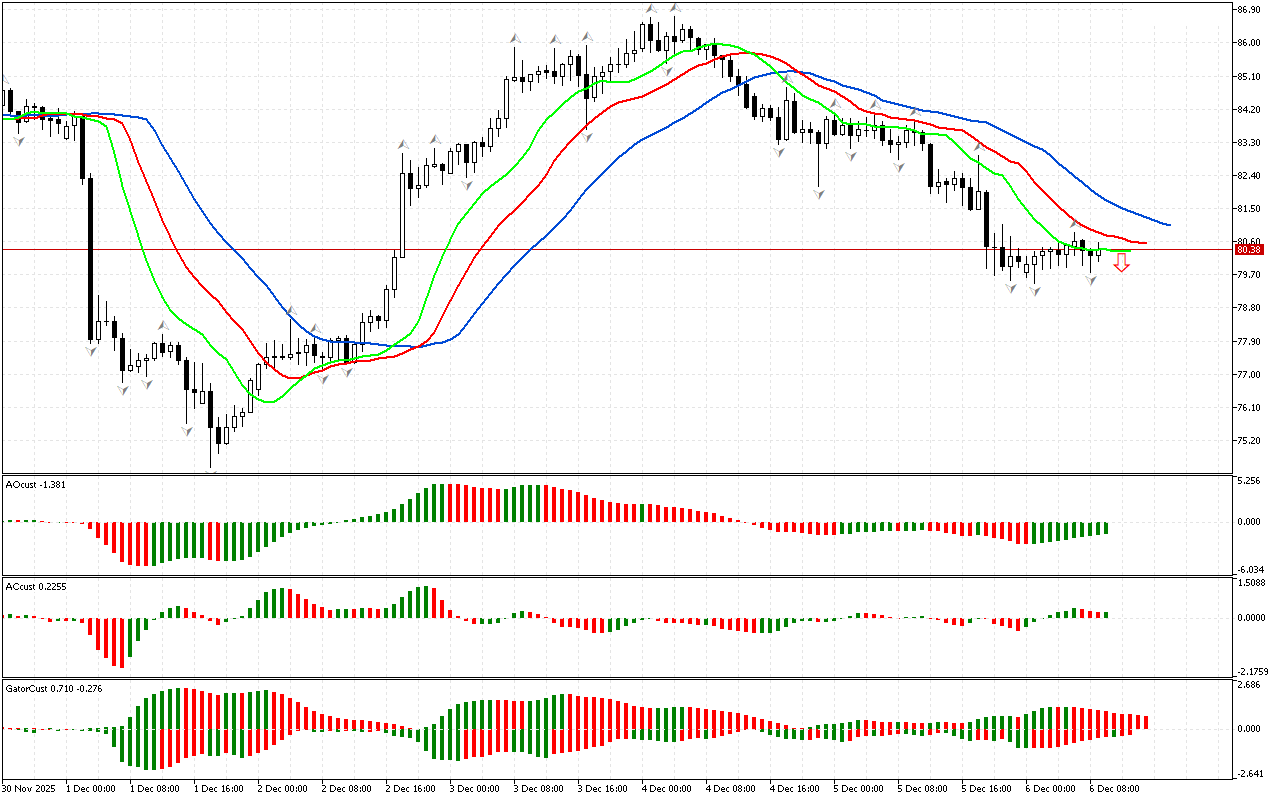Click the -2.1759 scale value in ACcust panel
Screen dimensions: 1280x800
[x=1250, y=671]
